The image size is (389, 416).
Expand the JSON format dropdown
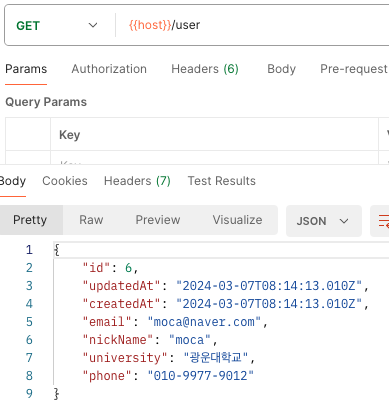point(324,221)
